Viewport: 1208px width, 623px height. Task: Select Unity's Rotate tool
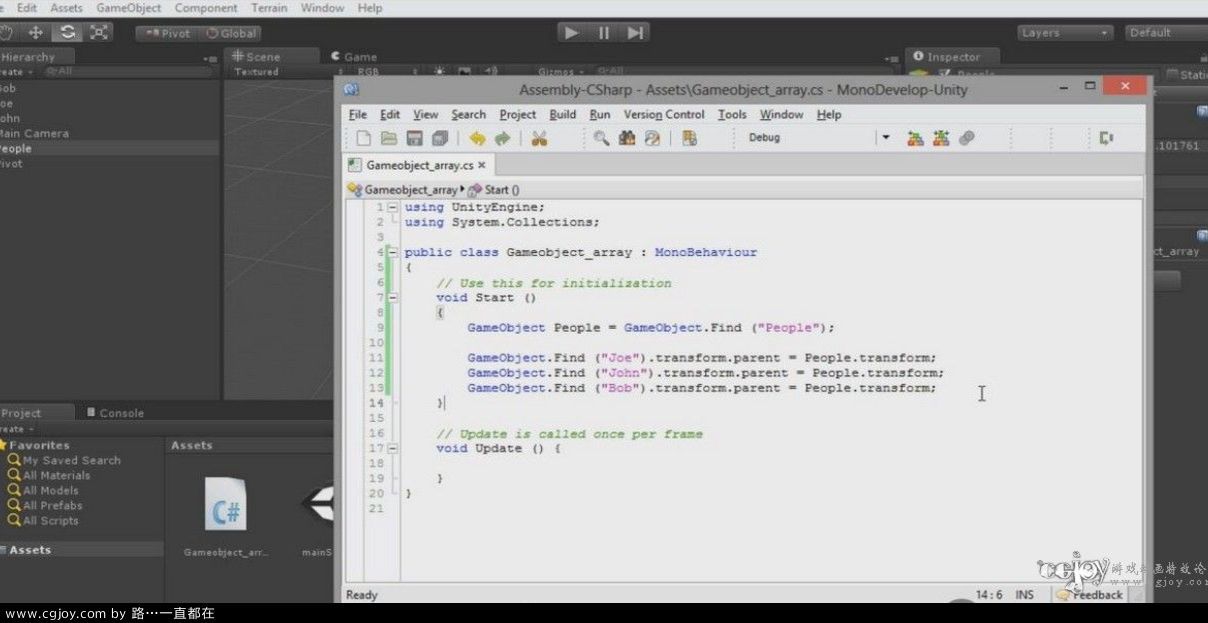tap(66, 32)
